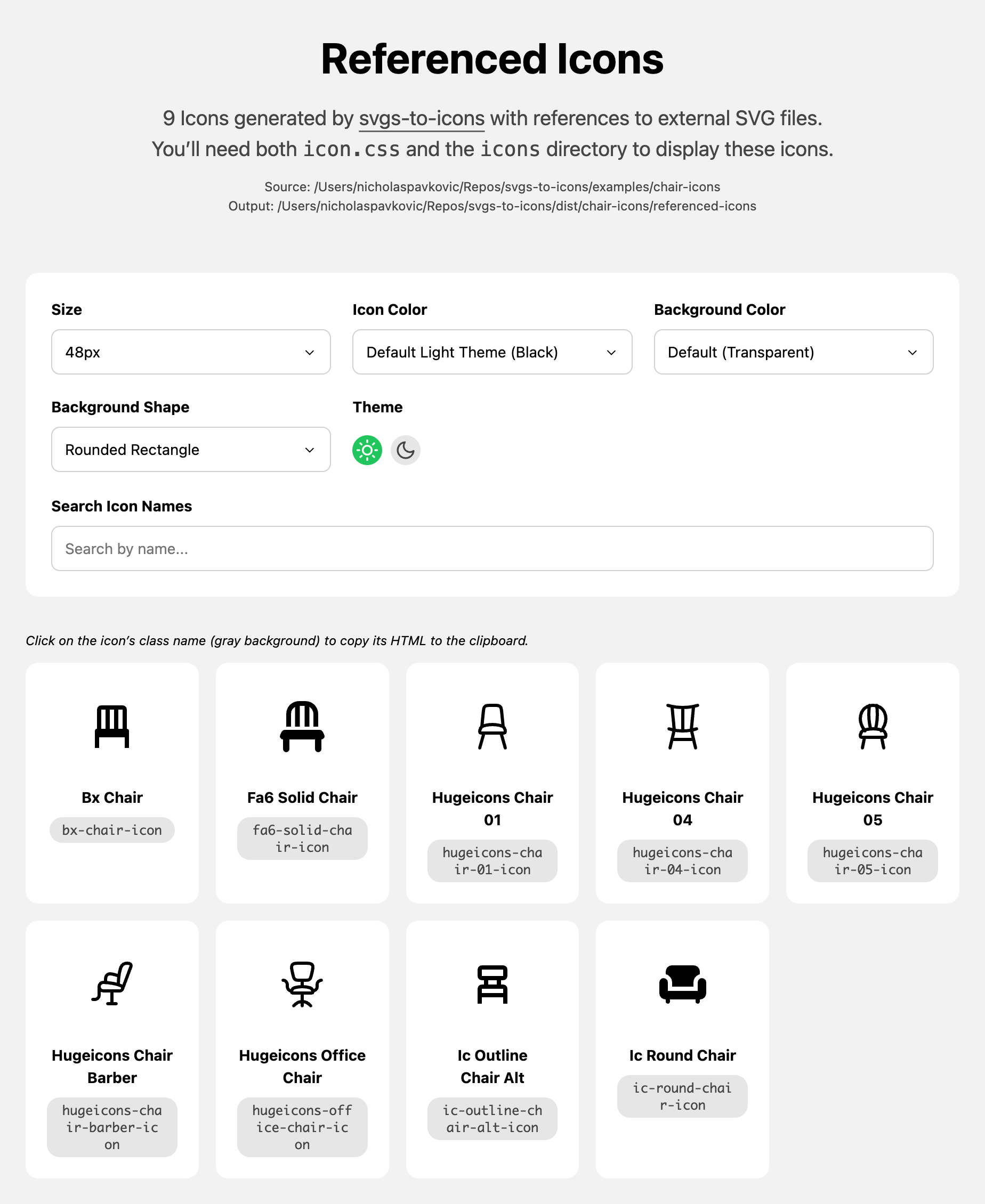This screenshot has height=1204, width=985.
Task: Copy HTML for bx-chair-icon class name
Action: [x=112, y=829]
